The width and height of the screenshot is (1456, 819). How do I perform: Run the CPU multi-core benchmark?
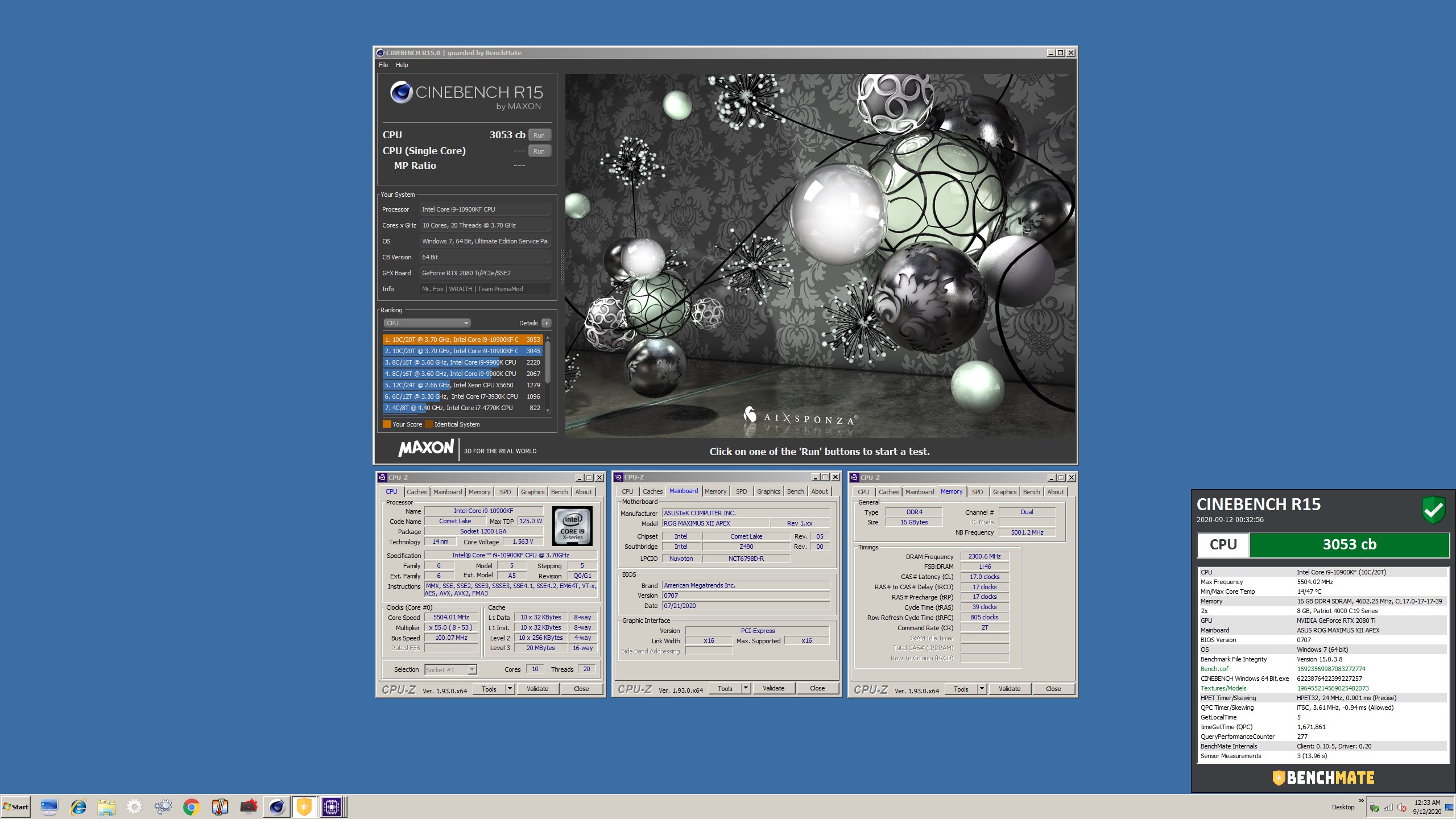point(539,135)
